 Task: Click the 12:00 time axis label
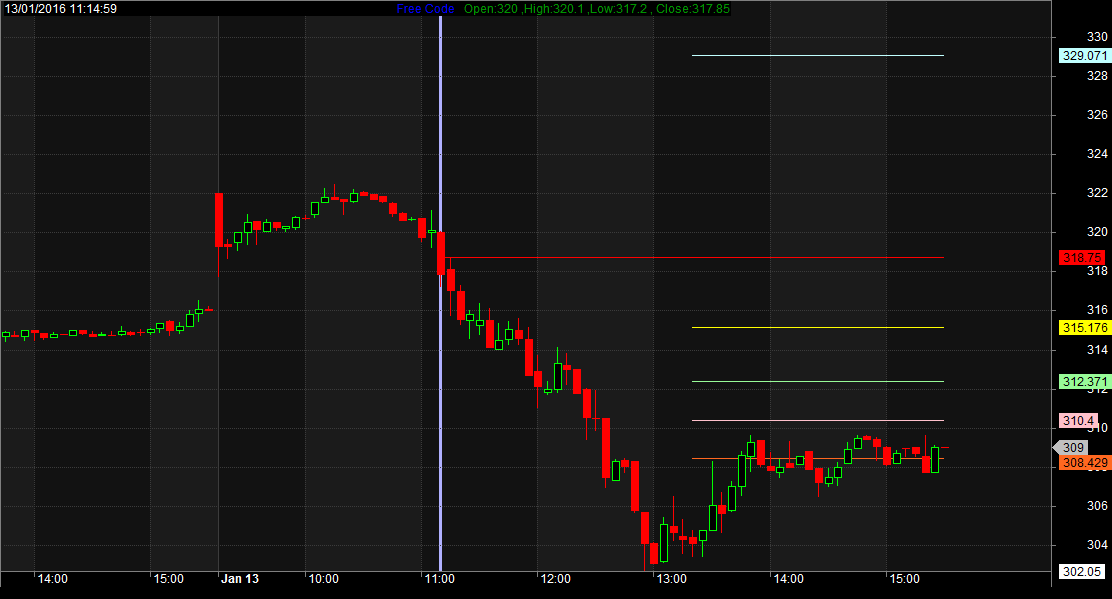(x=555, y=578)
